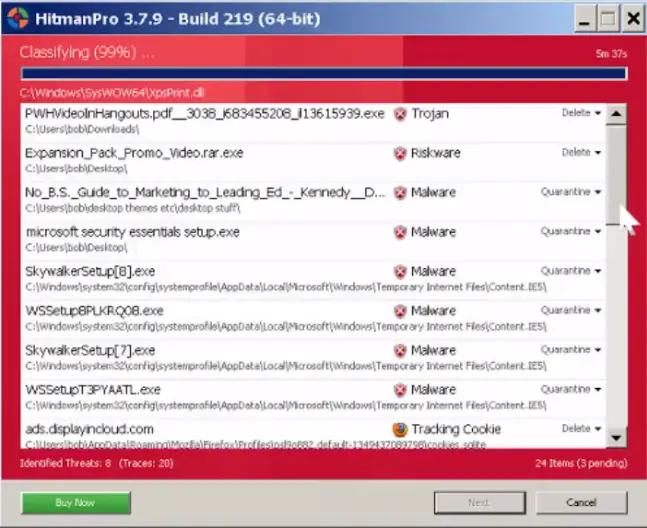The image size is (647, 528).
Task: Click the Tracking Cookie label
Action: (456, 429)
